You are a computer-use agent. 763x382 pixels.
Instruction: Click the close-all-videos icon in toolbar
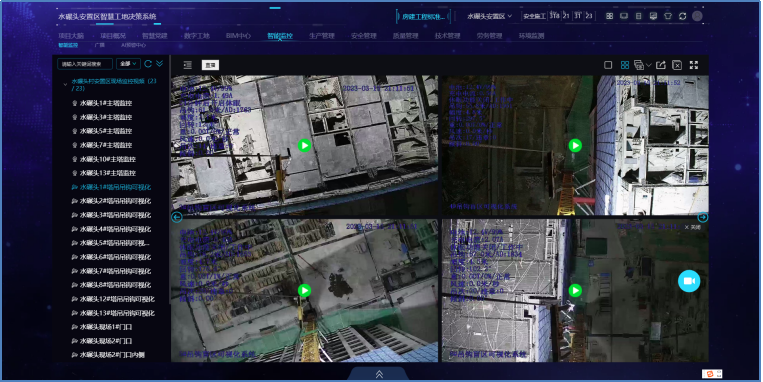click(677, 65)
